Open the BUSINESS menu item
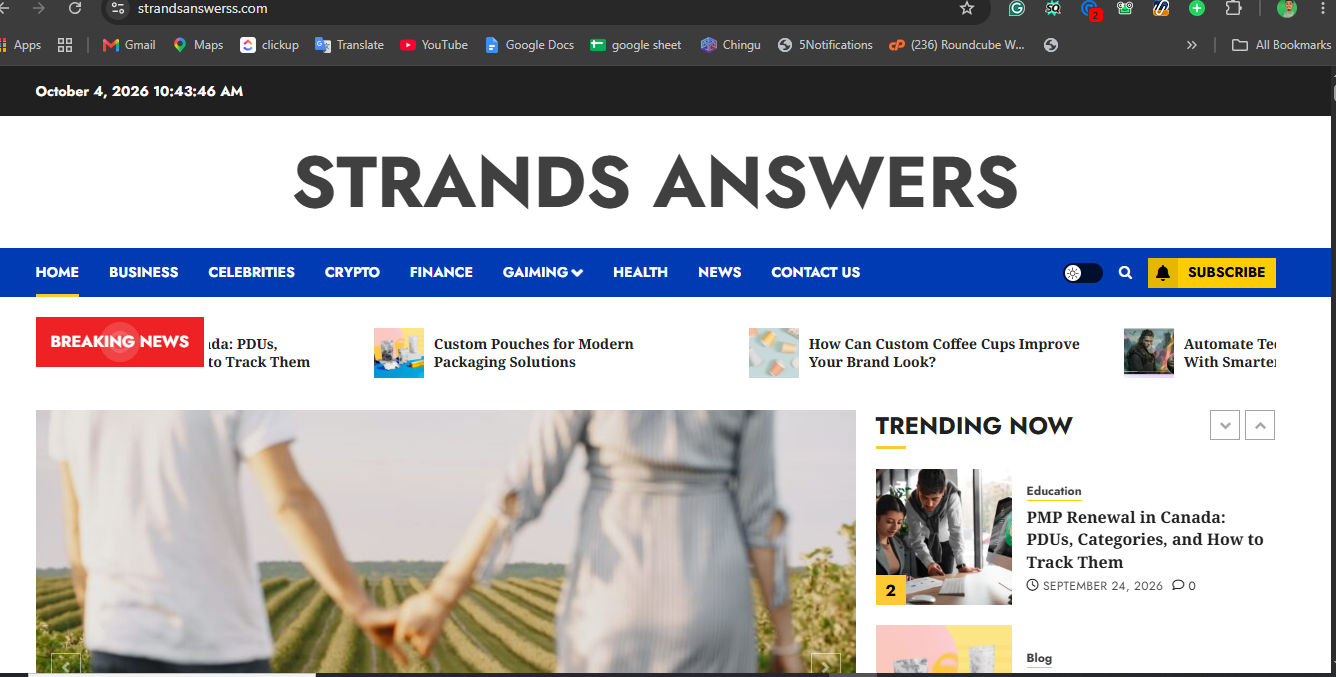The image size is (1336, 677). [144, 272]
